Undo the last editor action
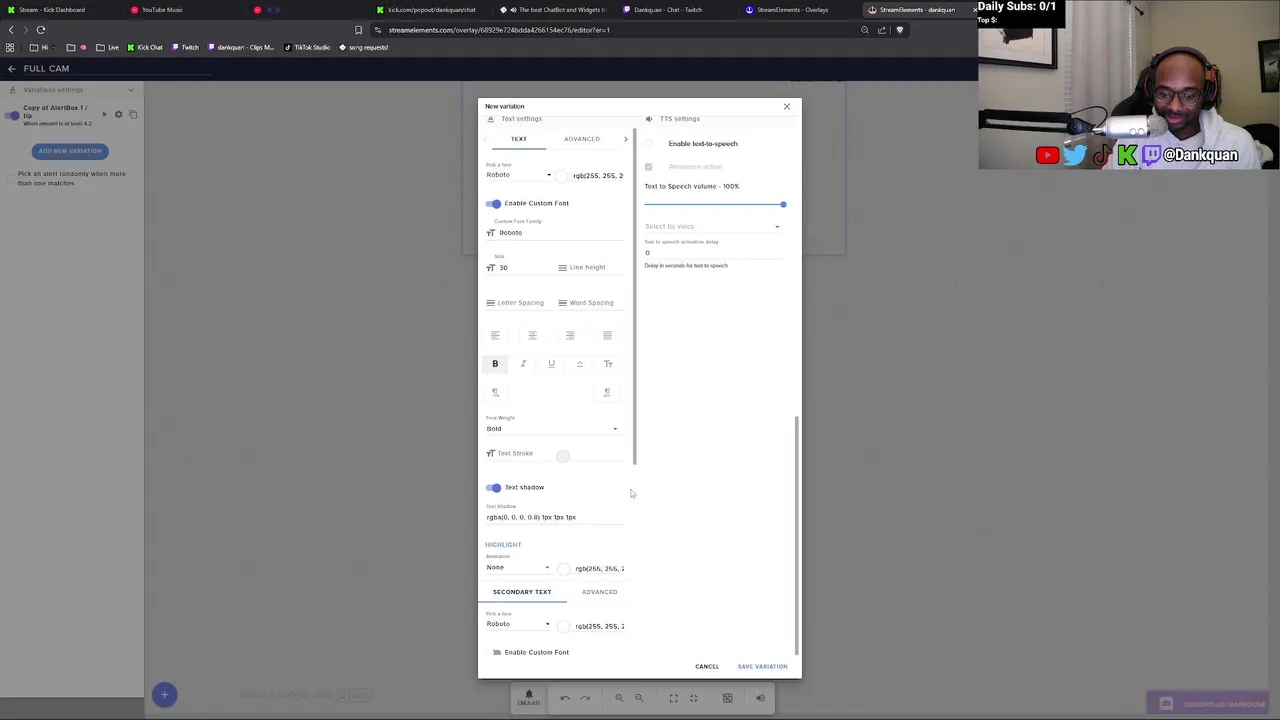Screen dimensions: 1280x720 (x=565, y=698)
